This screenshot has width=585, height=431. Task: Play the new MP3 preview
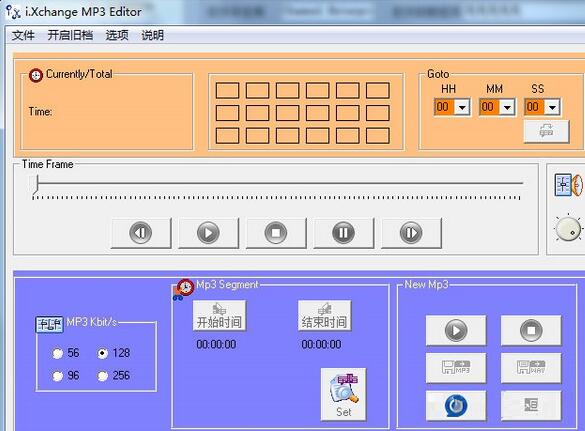456,331
